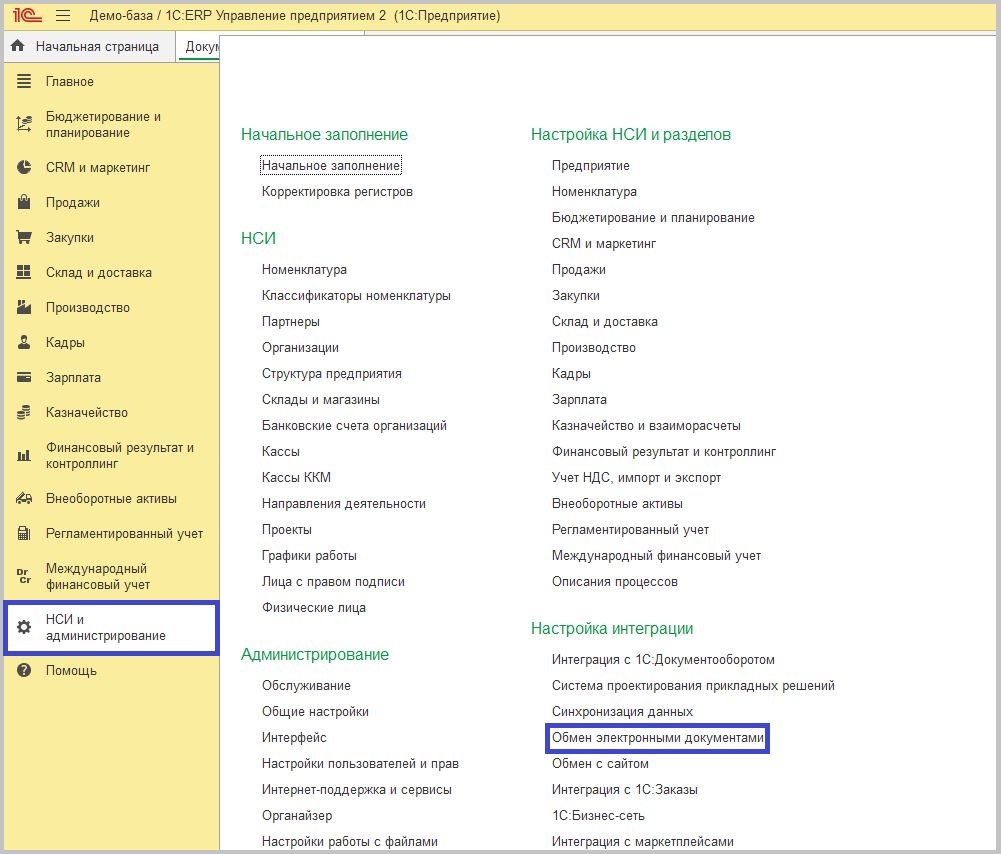Open Обмен электронными документами link
Viewport: 1001px width, 854px height.
point(657,738)
